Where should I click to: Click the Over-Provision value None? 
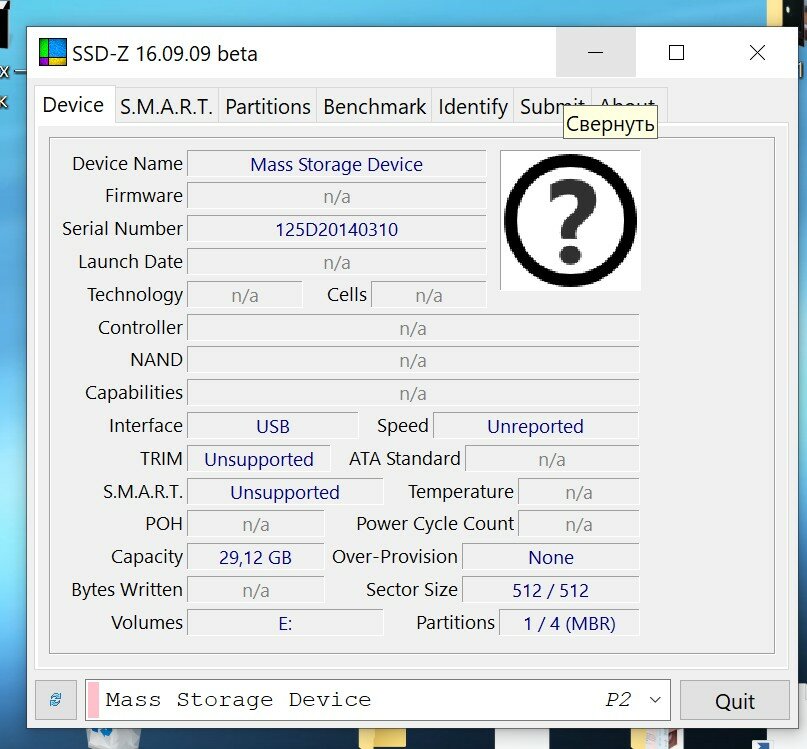(551, 558)
